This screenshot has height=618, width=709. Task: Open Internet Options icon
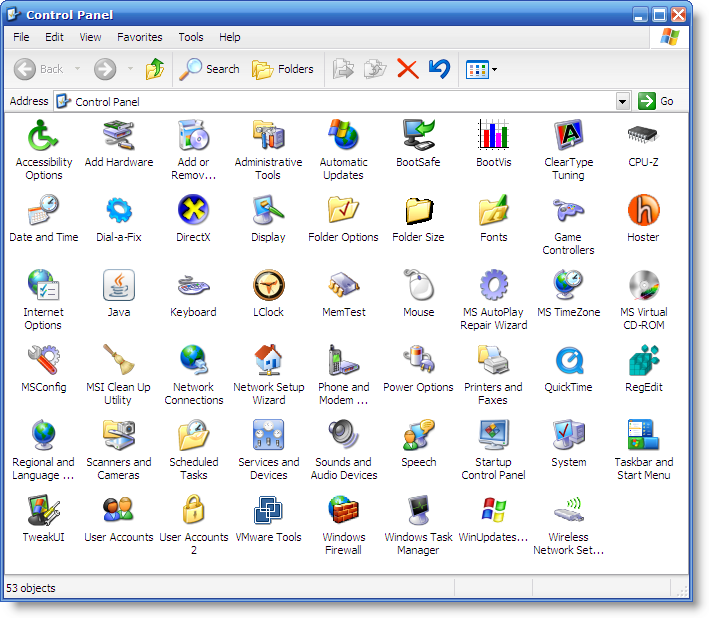click(x=43, y=285)
